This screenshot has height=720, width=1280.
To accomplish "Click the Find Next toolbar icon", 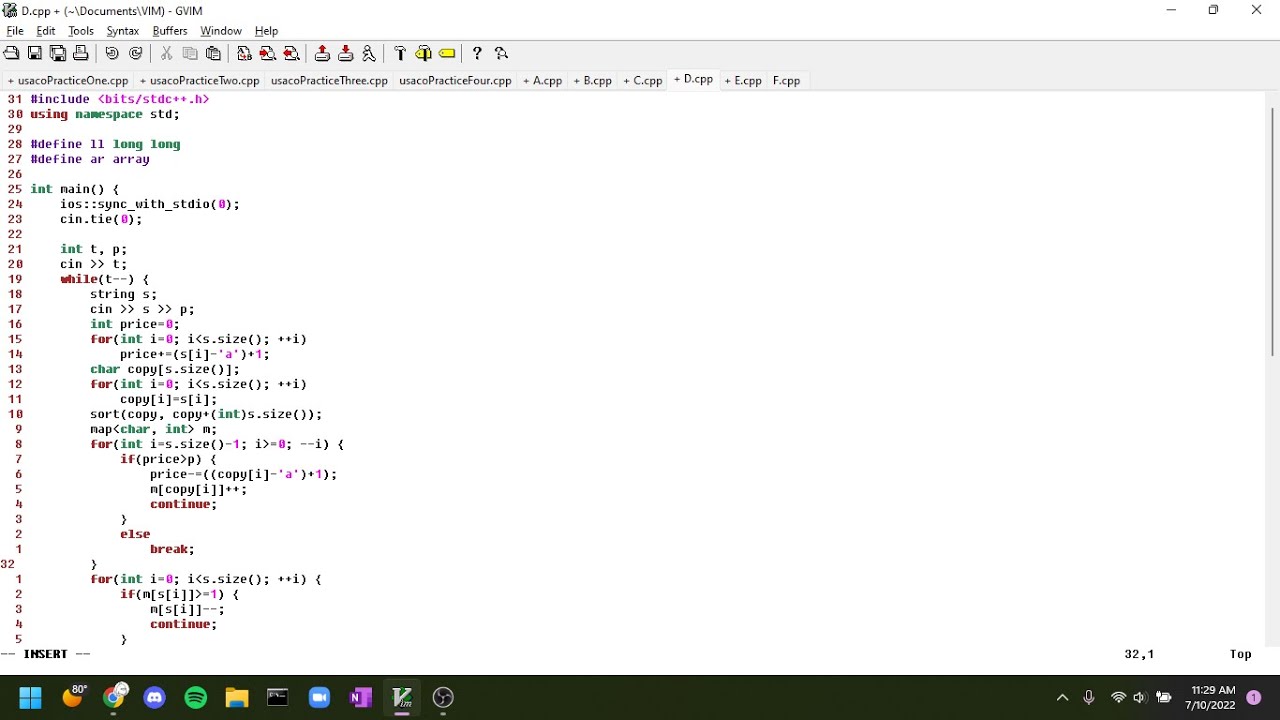I will point(268,53).
